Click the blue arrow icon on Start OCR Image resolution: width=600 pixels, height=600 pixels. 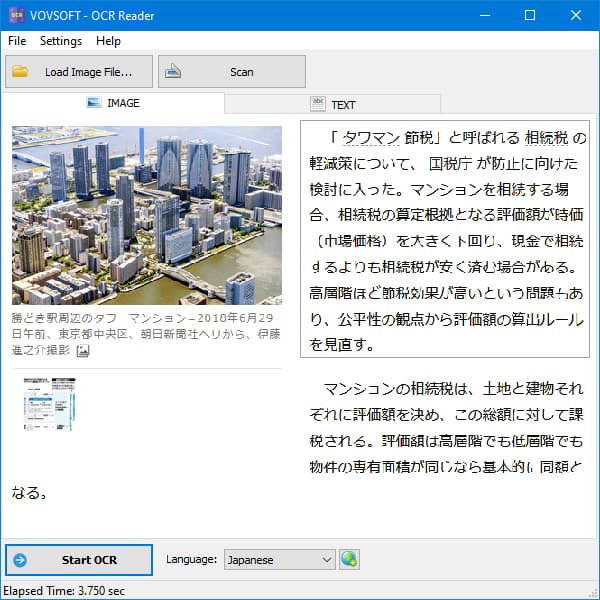(x=20, y=560)
